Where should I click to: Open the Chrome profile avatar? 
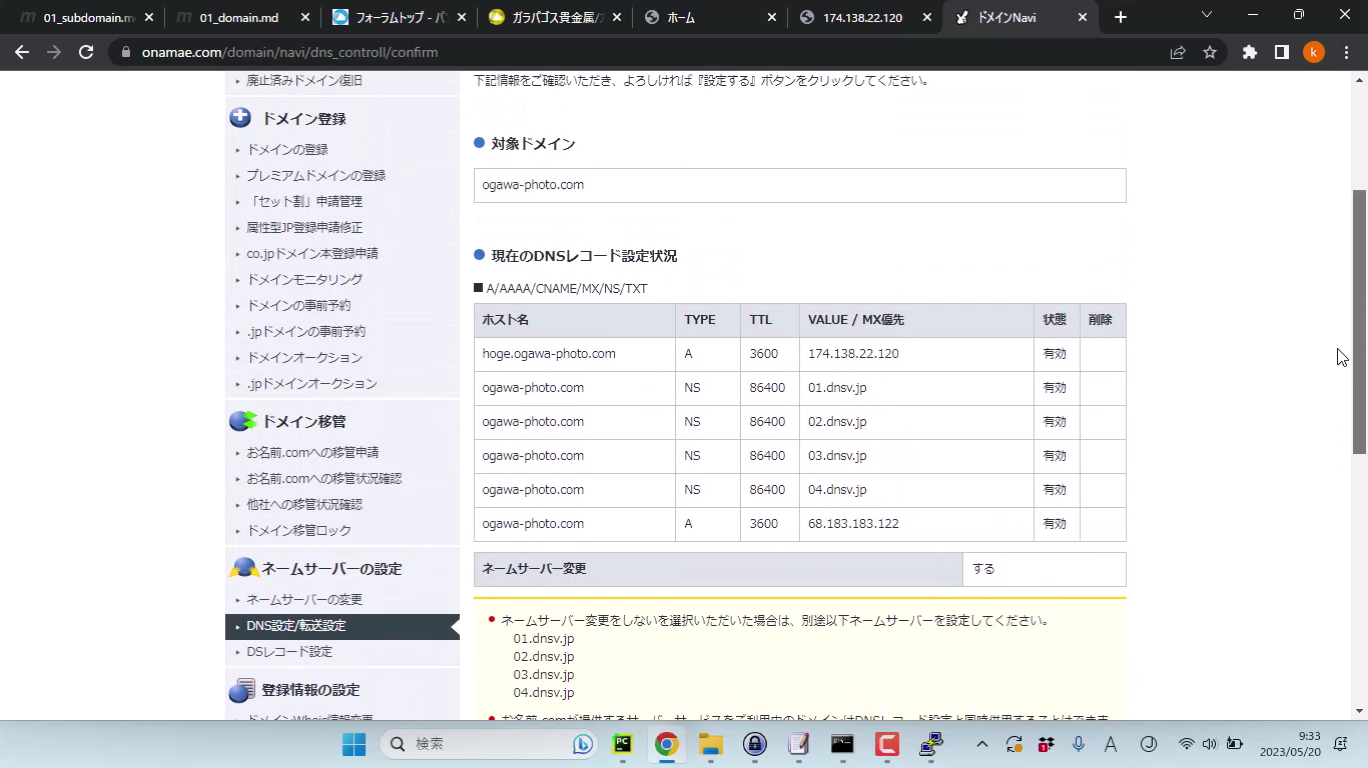coord(1313,52)
